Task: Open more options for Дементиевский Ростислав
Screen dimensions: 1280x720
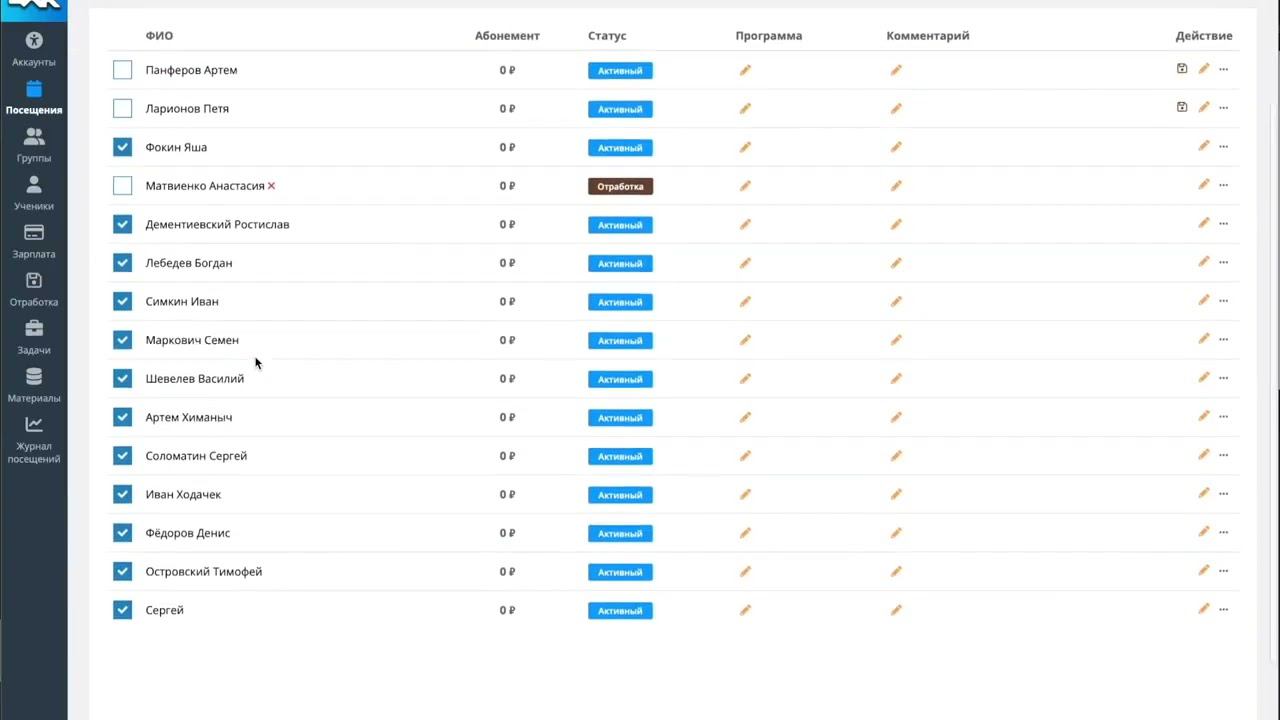Action: [1223, 224]
